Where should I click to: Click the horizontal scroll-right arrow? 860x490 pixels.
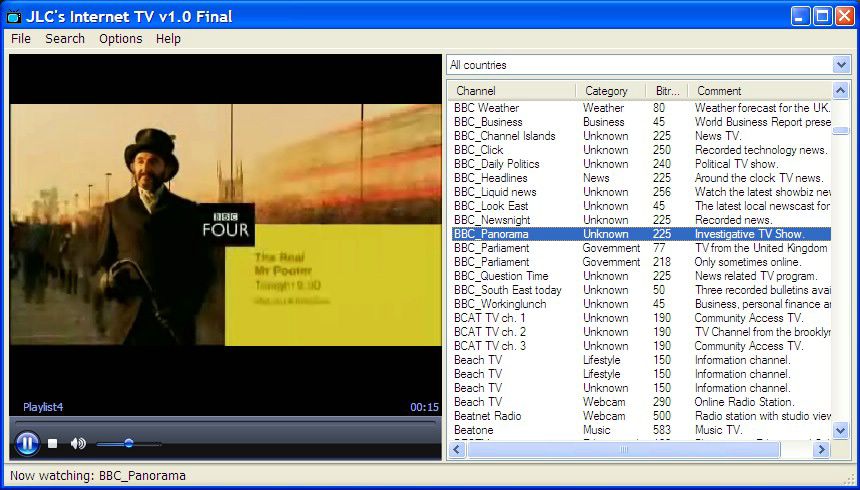[x=821, y=450]
